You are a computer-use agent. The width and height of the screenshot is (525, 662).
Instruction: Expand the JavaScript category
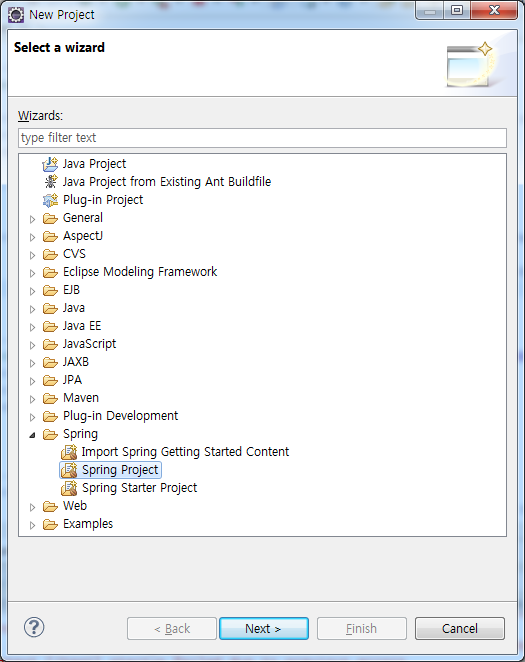(32, 345)
